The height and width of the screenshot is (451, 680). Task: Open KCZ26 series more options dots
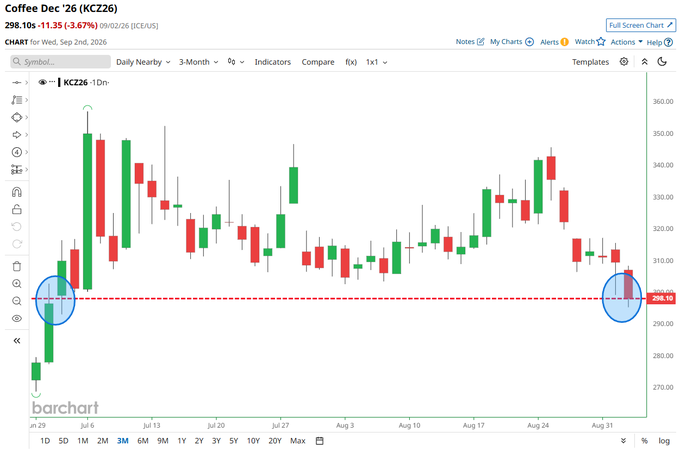[52, 82]
